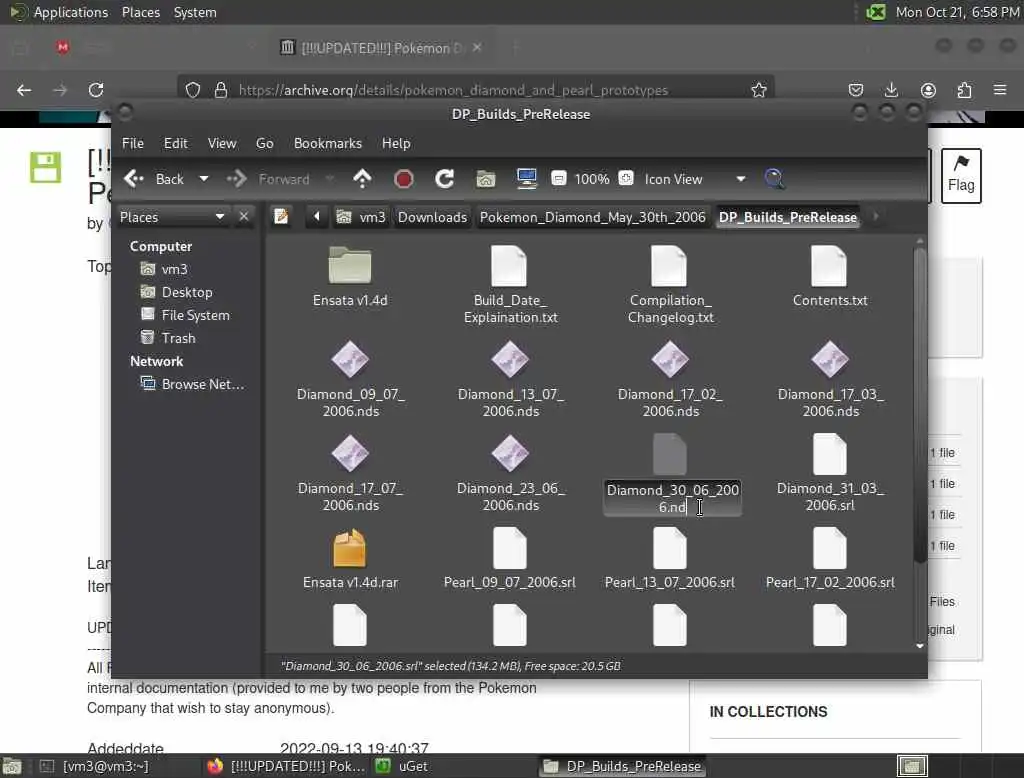Viewport: 1024px width, 778px height.
Task: Reset zoom via the 100% label
Action: pos(592,179)
